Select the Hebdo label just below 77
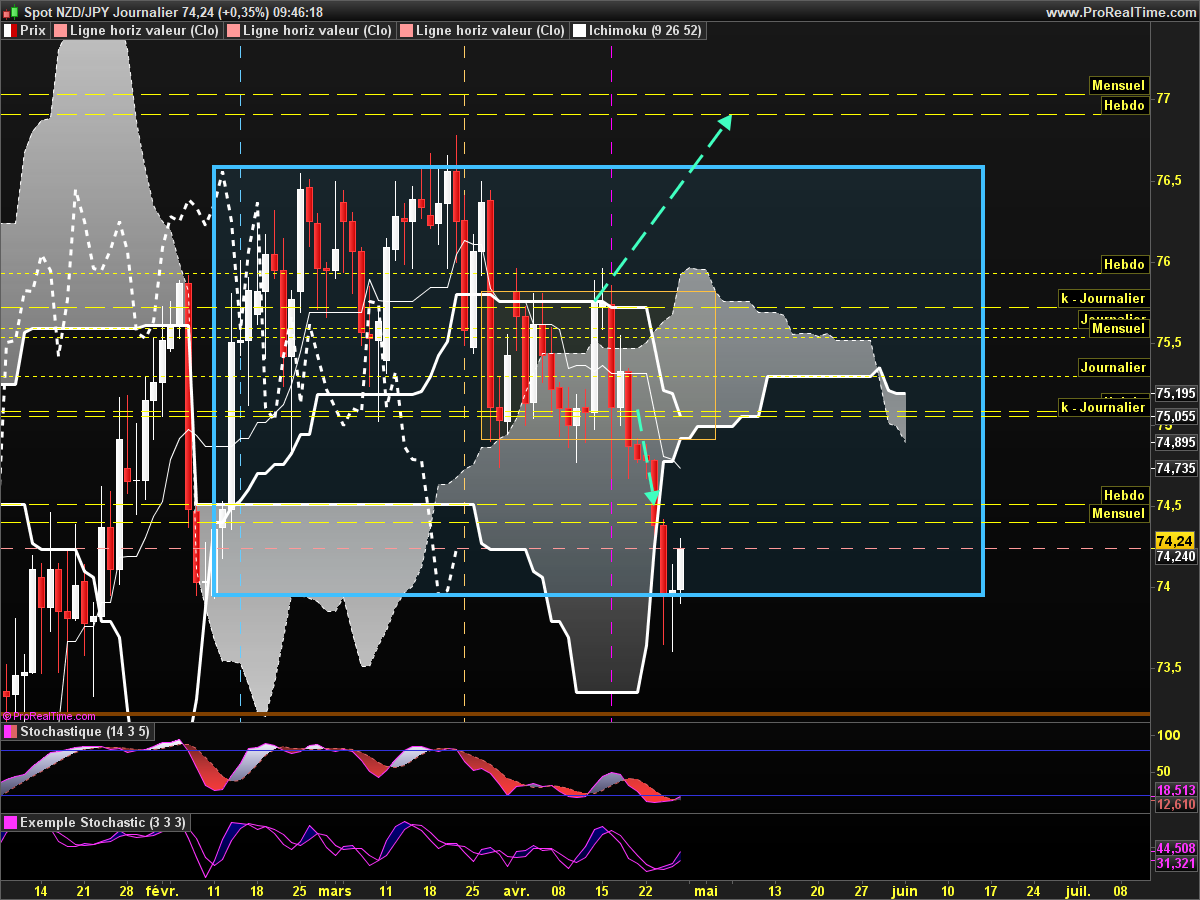The height and width of the screenshot is (900, 1200). click(1123, 105)
